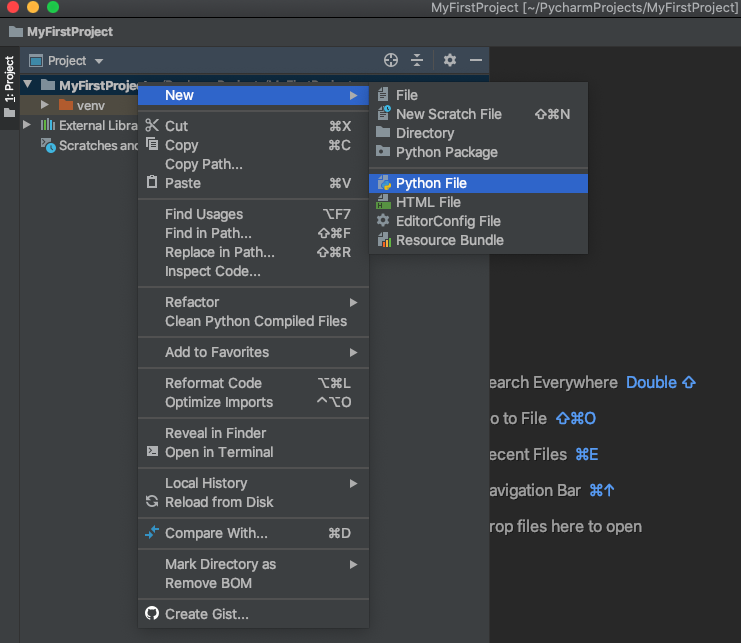Open the Mark Directory as submenu arrow

pyautogui.click(x=353, y=564)
